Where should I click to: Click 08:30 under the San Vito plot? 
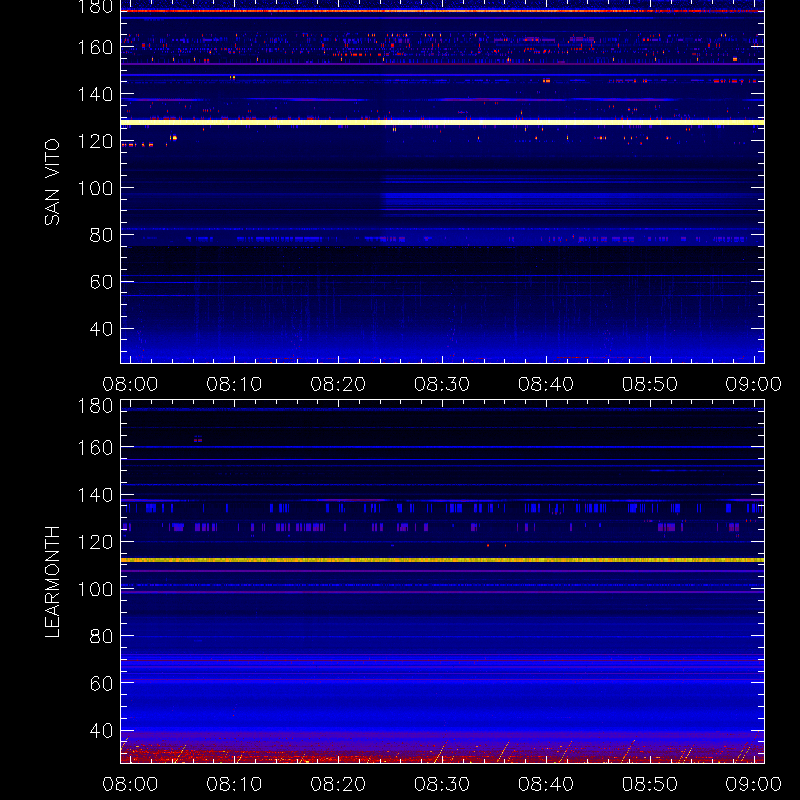[x=442, y=384]
